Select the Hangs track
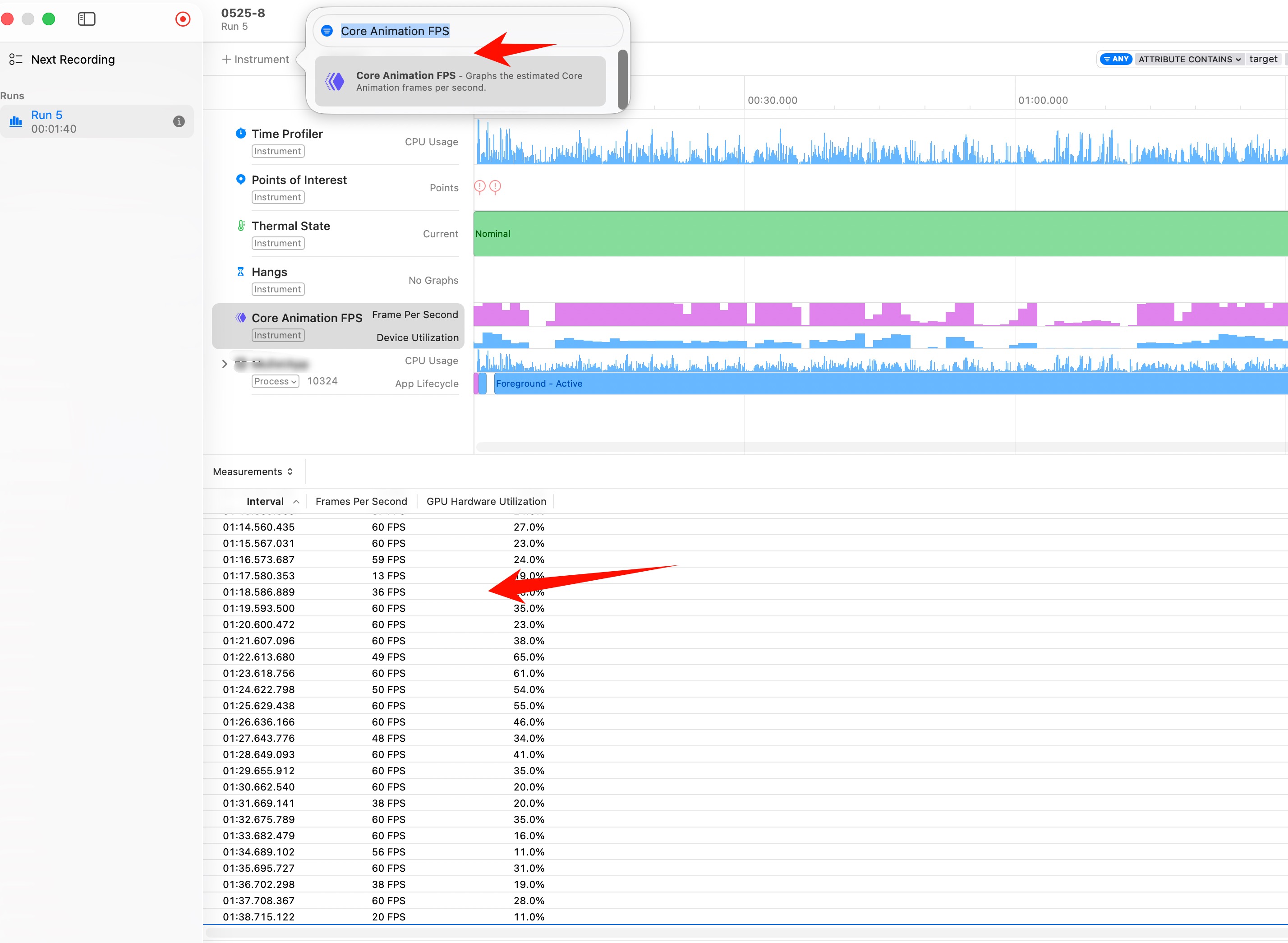The height and width of the screenshot is (943, 1288). [339, 280]
